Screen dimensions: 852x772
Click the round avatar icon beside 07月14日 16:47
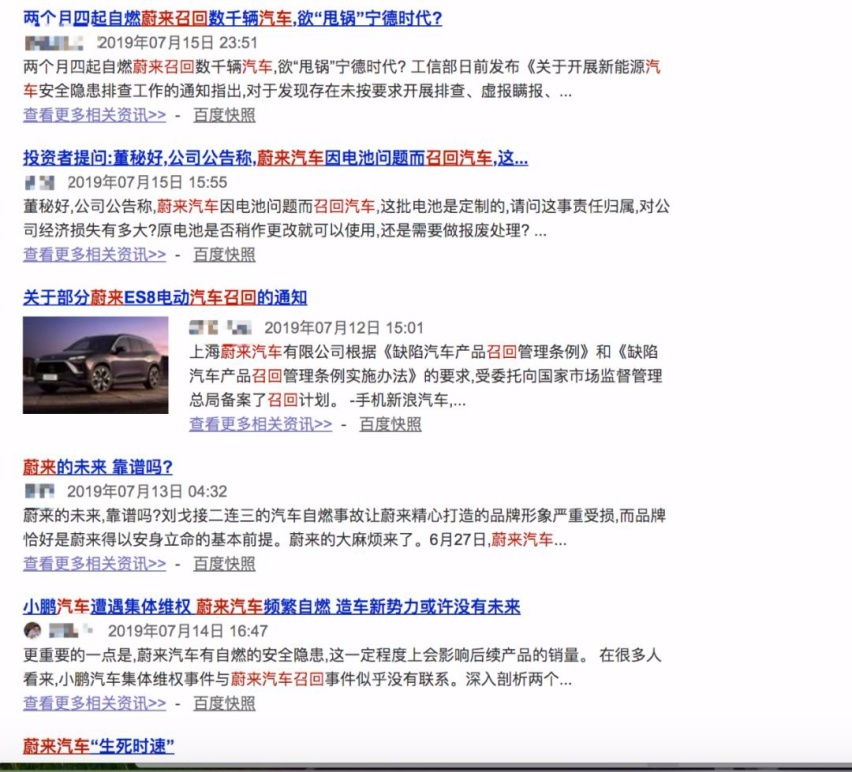pyautogui.click(x=33, y=630)
